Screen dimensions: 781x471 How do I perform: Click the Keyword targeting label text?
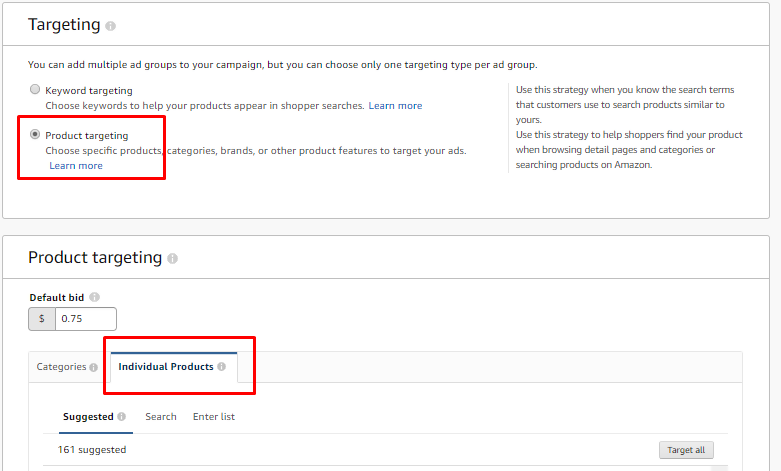tap(89, 91)
